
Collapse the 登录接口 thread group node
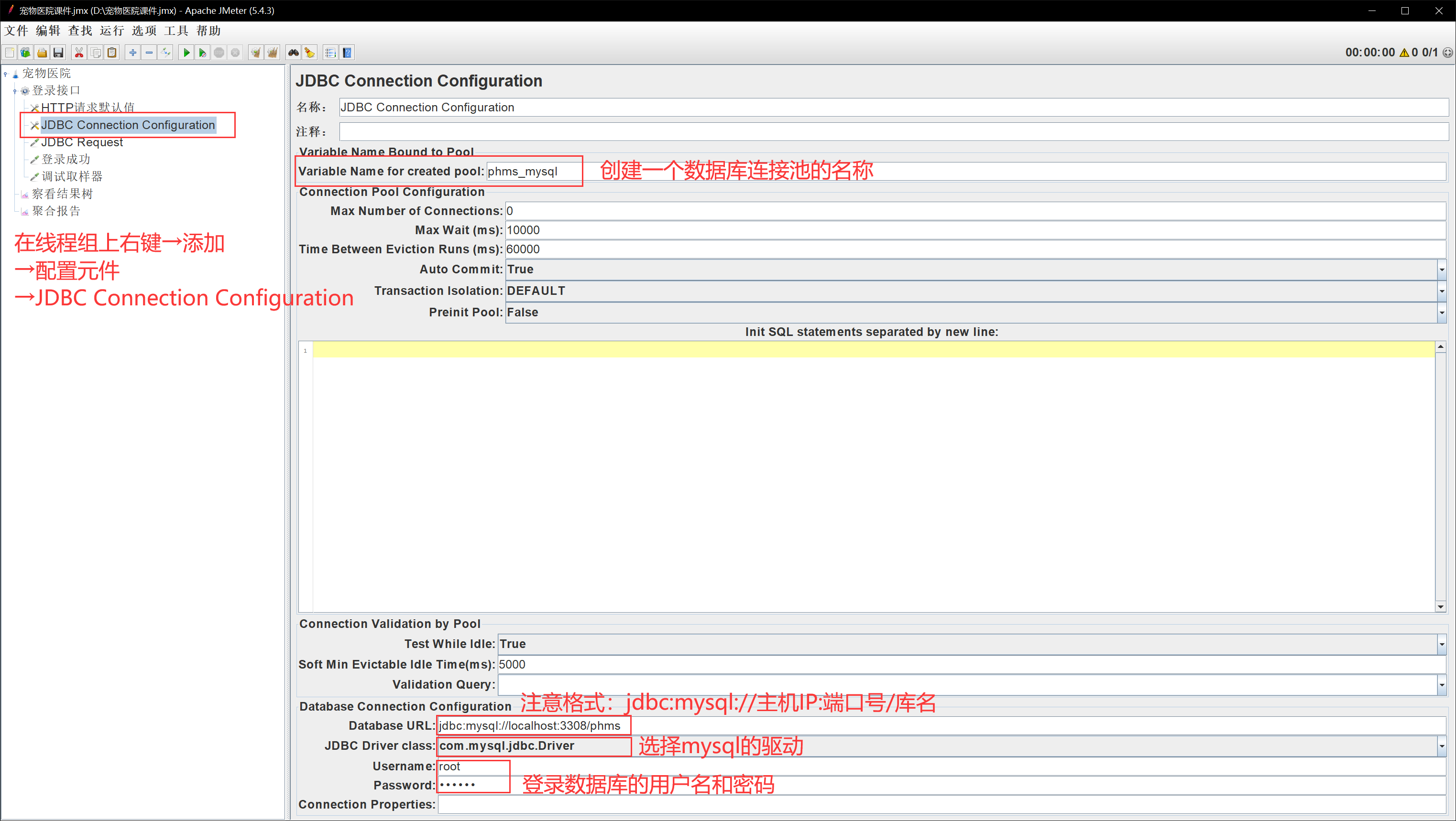tap(15, 91)
